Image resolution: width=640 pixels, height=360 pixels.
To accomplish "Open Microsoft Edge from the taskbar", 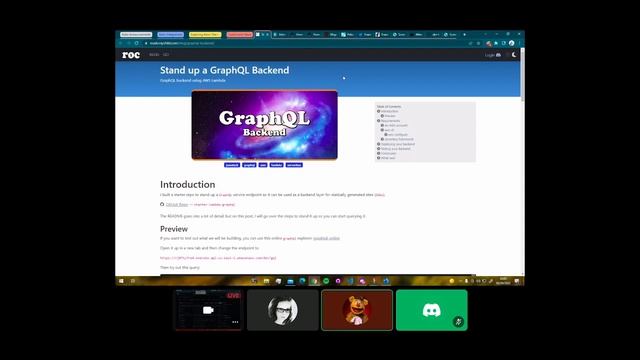I will 302,281.
